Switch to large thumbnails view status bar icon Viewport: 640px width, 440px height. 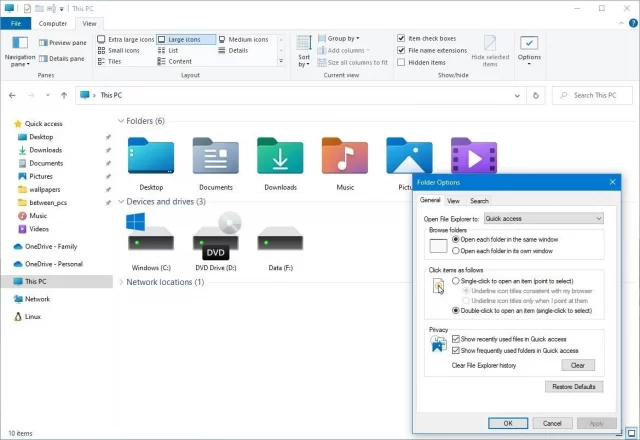[x=631, y=433]
